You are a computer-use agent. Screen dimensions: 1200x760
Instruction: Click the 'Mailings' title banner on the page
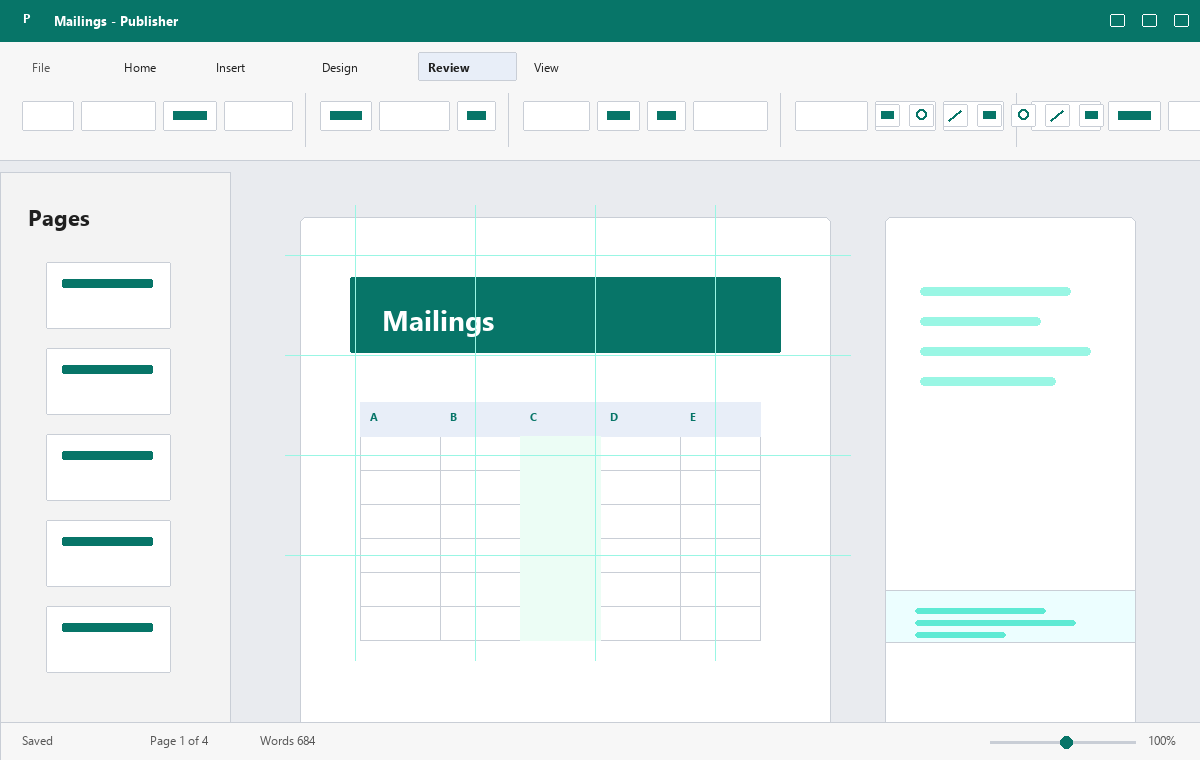coord(565,315)
